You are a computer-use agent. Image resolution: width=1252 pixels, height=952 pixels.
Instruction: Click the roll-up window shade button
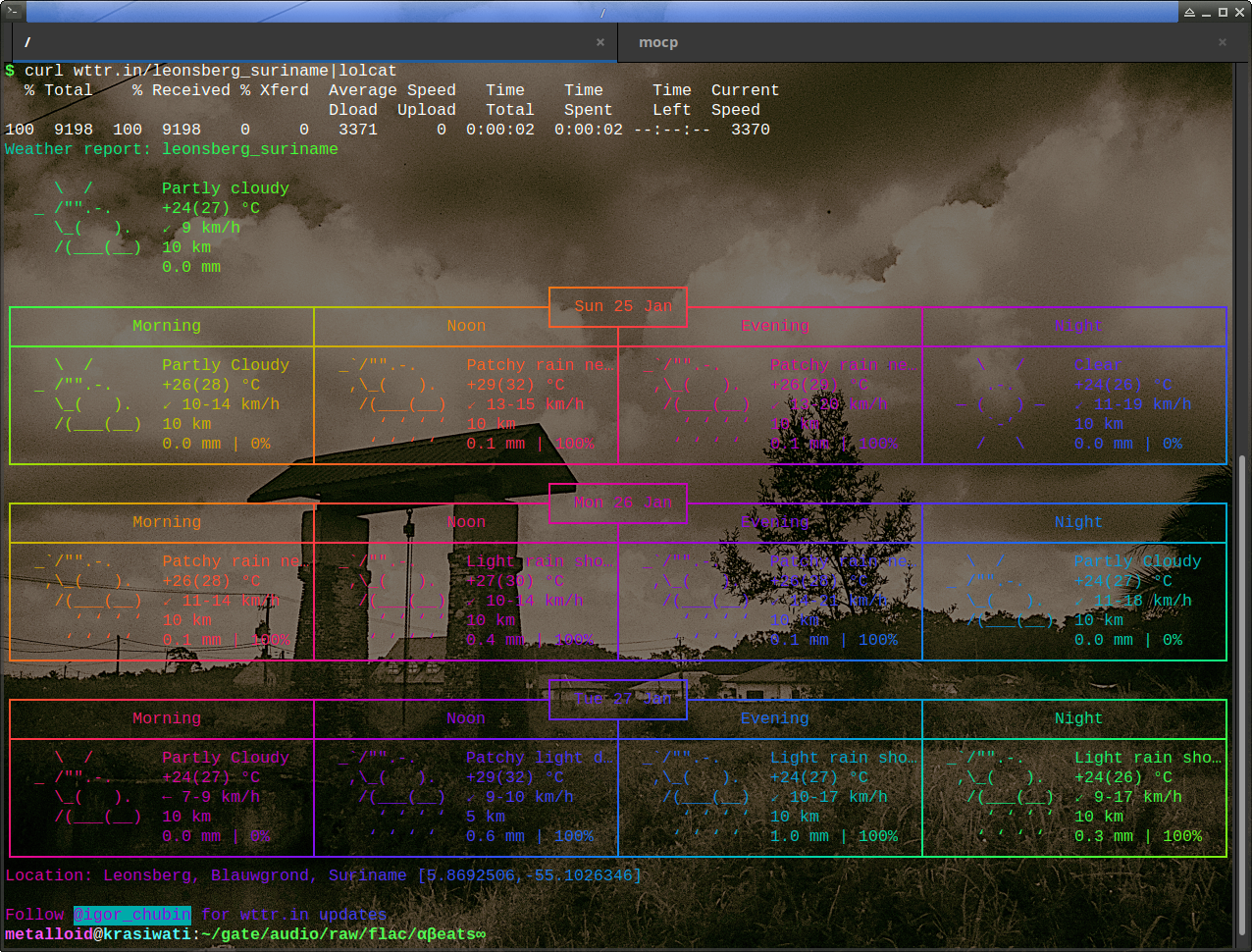1189,12
